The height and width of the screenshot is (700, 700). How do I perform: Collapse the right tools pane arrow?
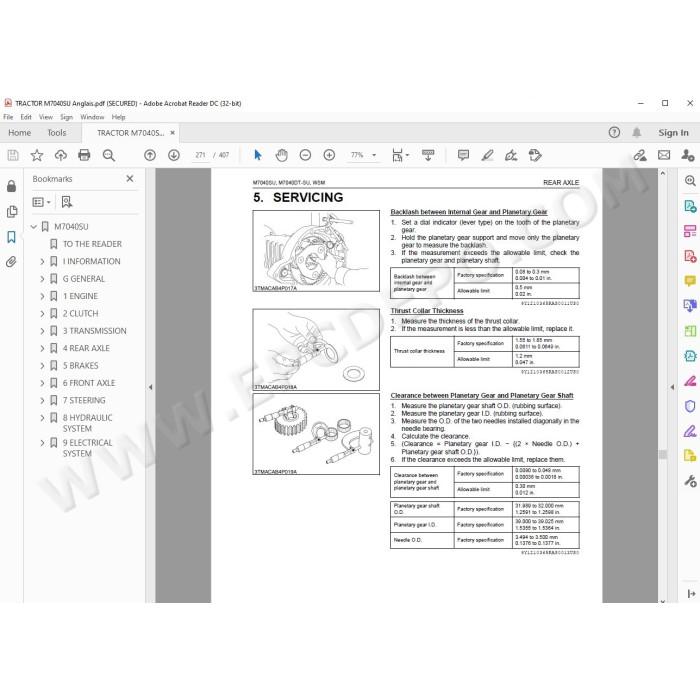pos(672,387)
